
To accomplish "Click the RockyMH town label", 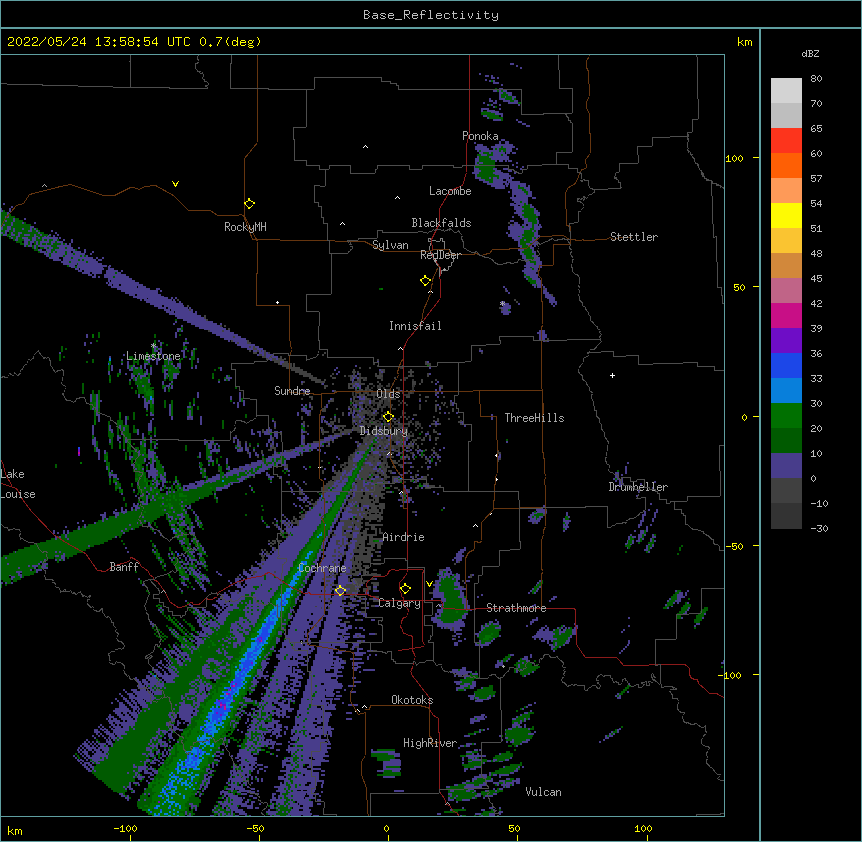I will pos(245,227).
